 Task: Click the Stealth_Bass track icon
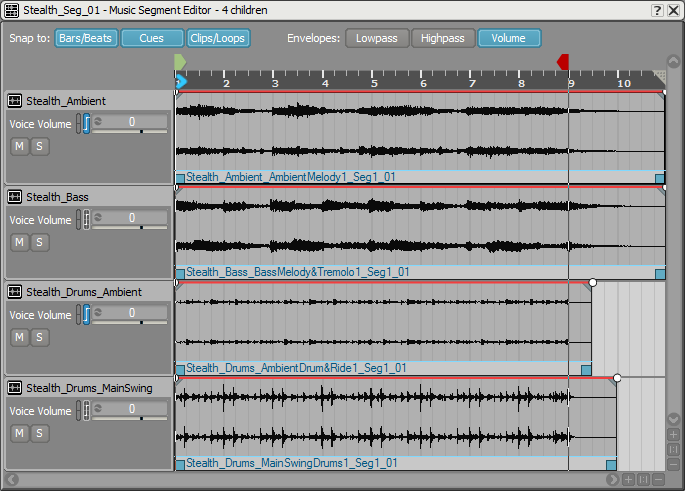pyautogui.click(x=14, y=197)
